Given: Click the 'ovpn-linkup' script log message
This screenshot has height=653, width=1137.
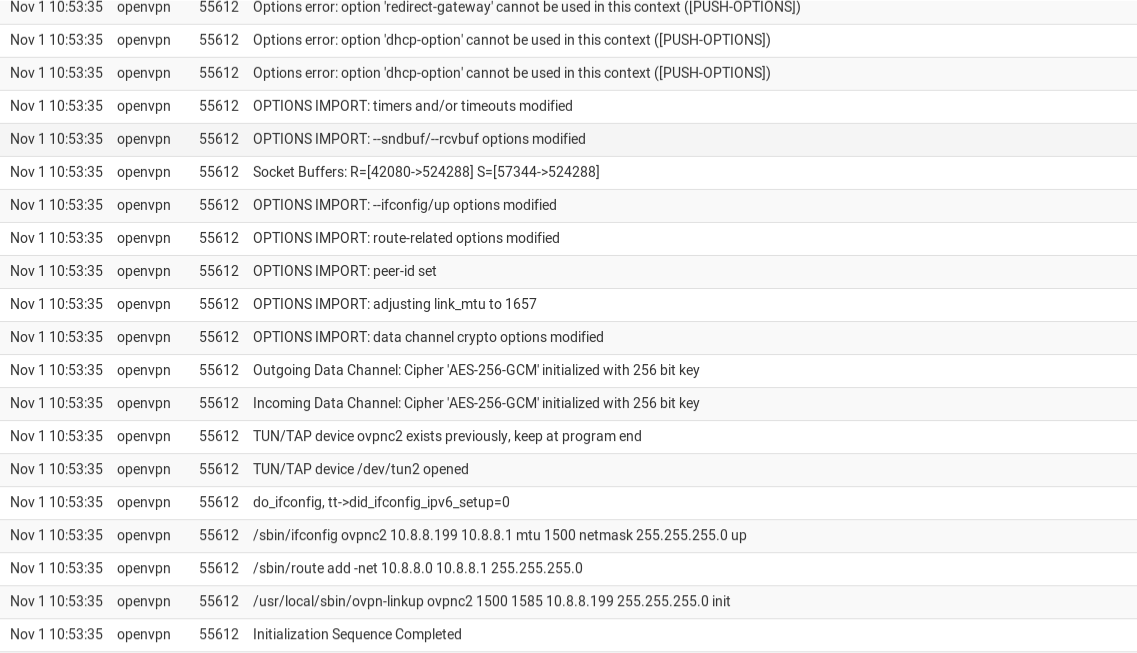Looking at the screenshot, I should [491, 601].
